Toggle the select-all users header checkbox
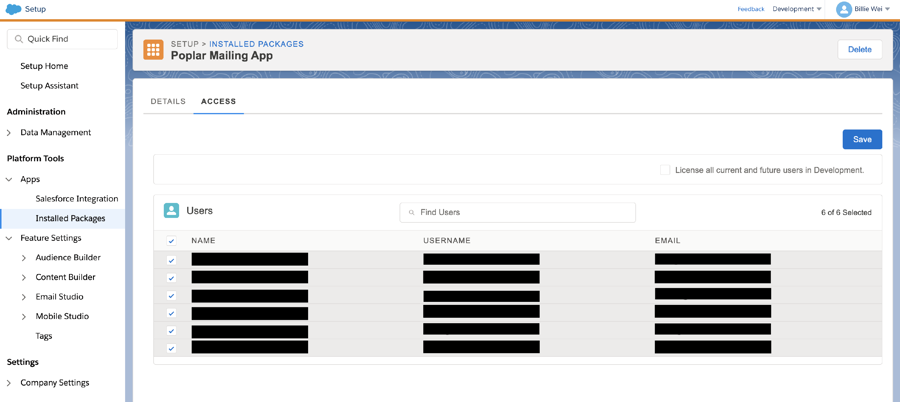 coord(171,241)
